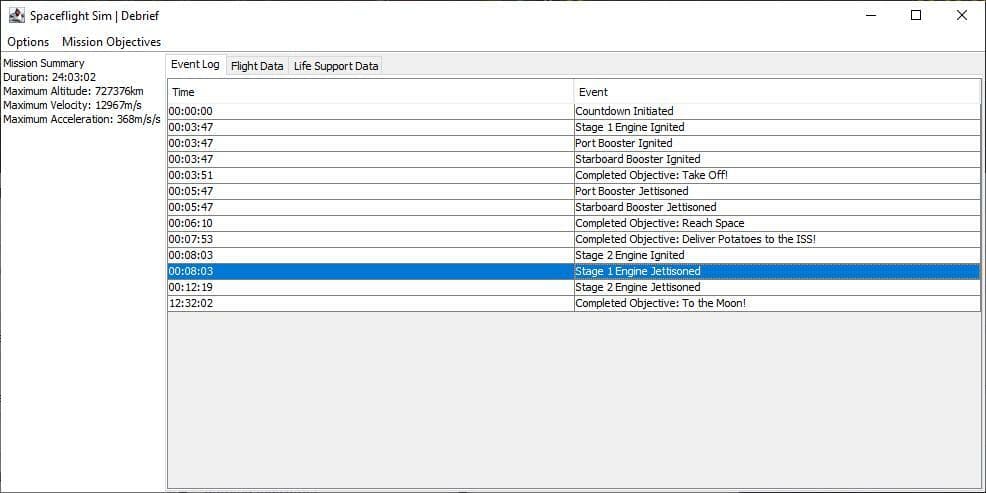
Task: Switch to the Life Support Data tab
Action: point(336,65)
